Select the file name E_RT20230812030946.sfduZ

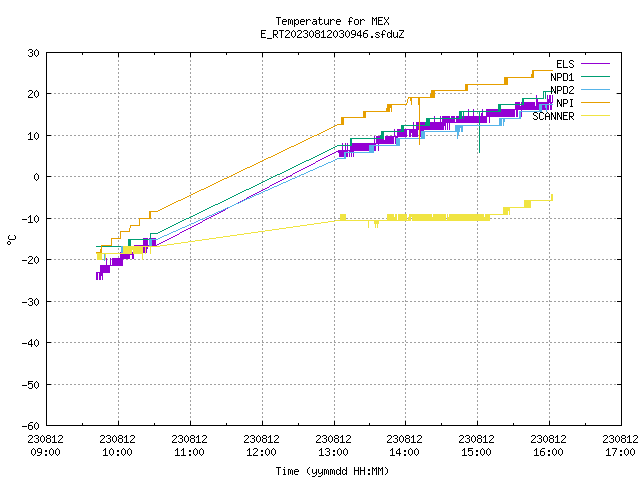tap(332, 34)
